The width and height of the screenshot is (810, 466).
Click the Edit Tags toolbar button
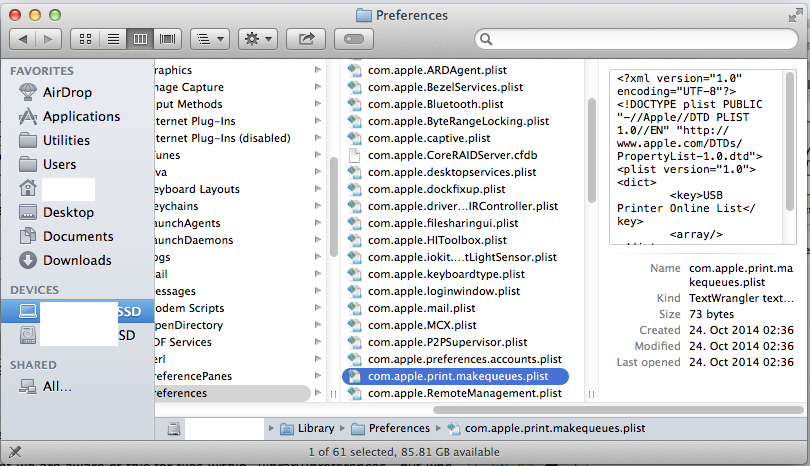(354, 39)
